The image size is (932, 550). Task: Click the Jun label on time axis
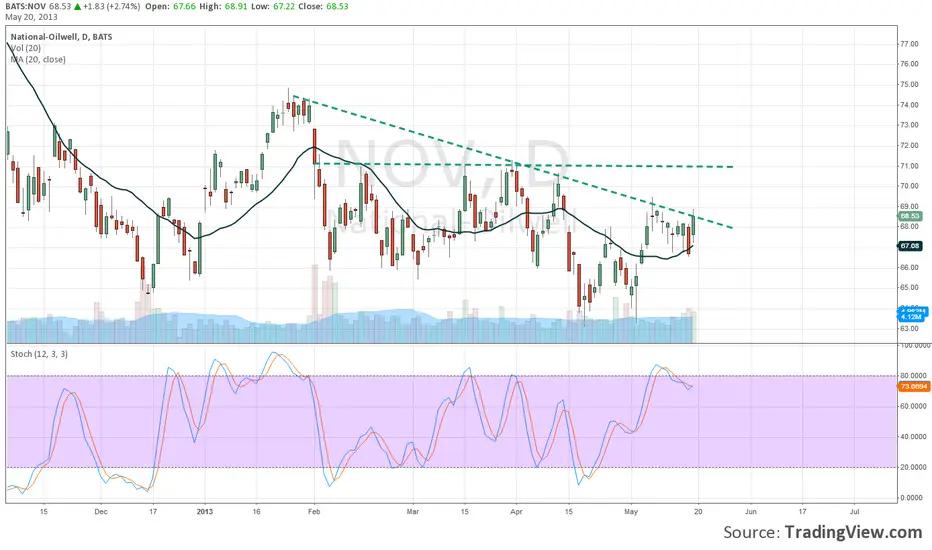point(751,511)
